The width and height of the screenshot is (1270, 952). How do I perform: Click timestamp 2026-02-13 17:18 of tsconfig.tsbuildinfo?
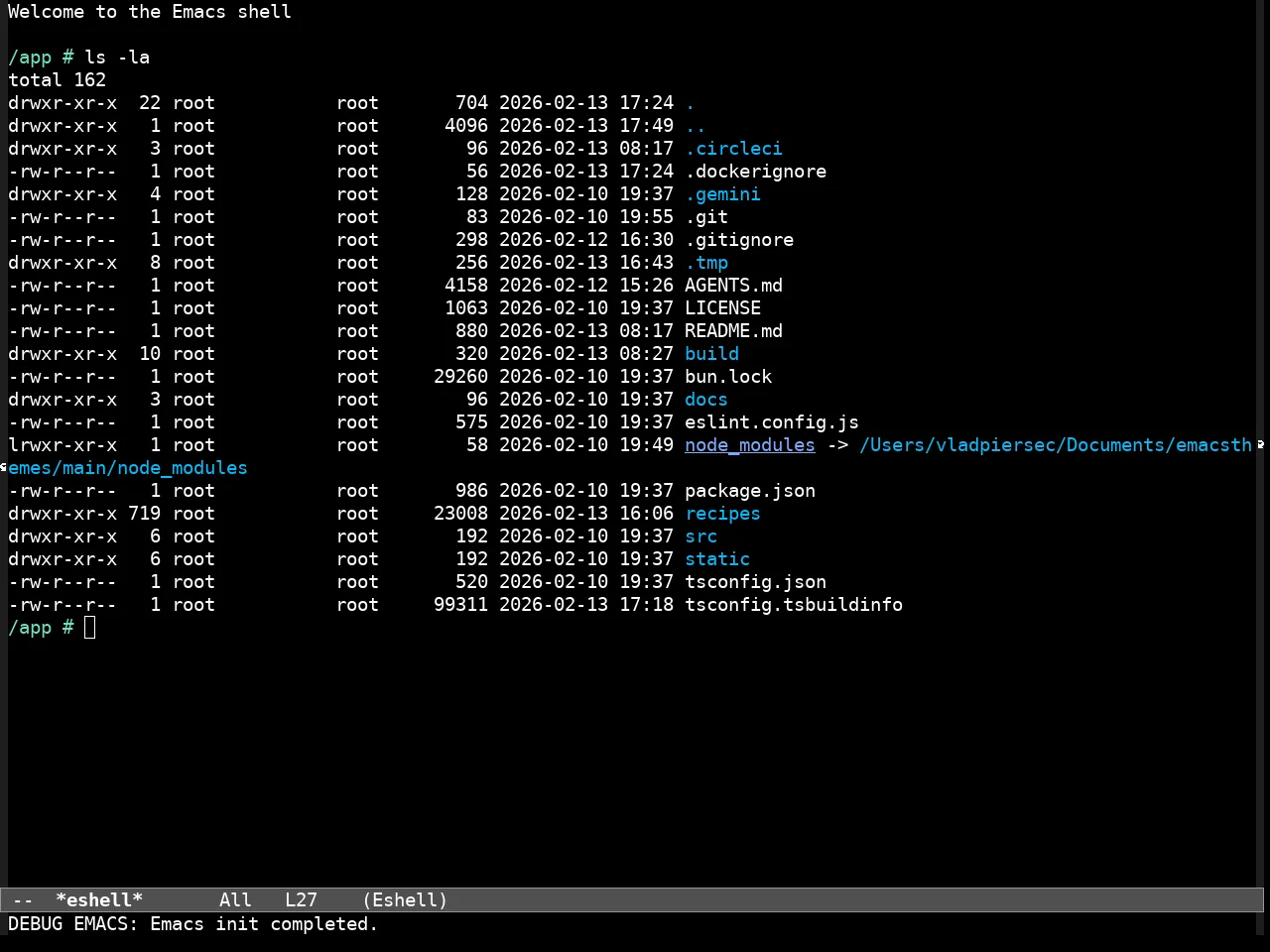[586, 605]
